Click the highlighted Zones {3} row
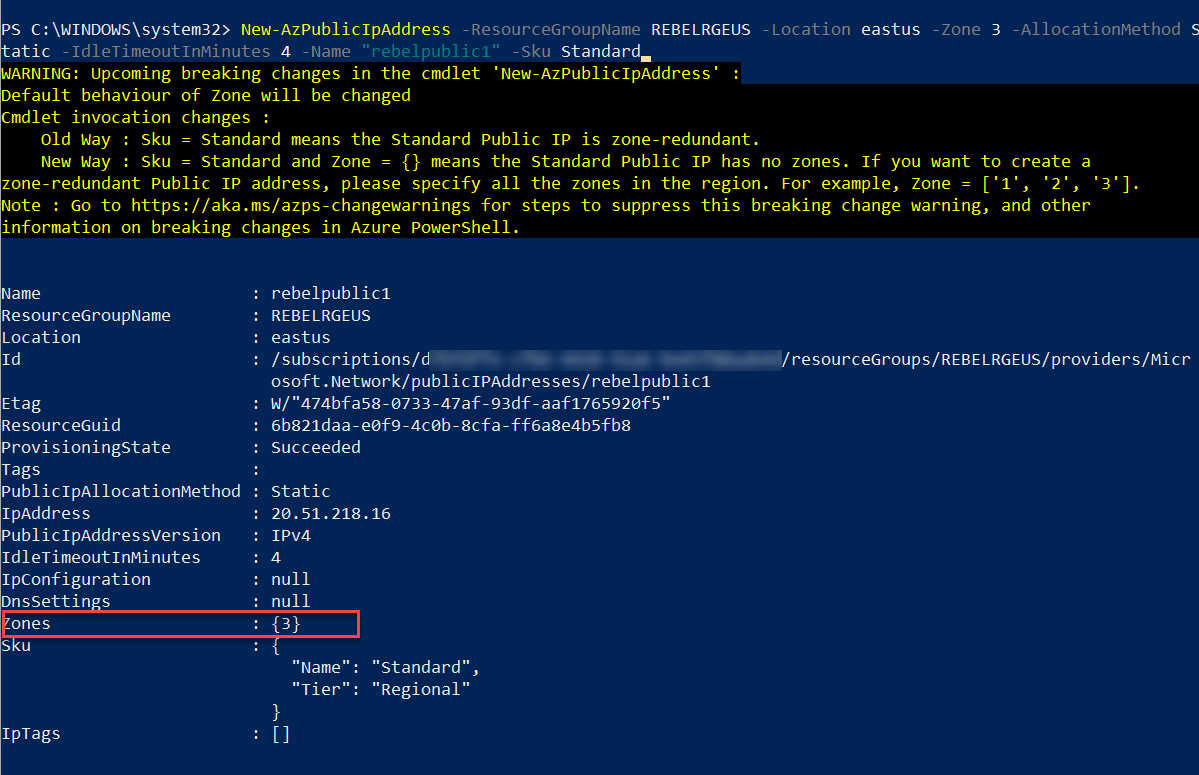Viewport: 1199px width, 775px height. pos(180,624)
